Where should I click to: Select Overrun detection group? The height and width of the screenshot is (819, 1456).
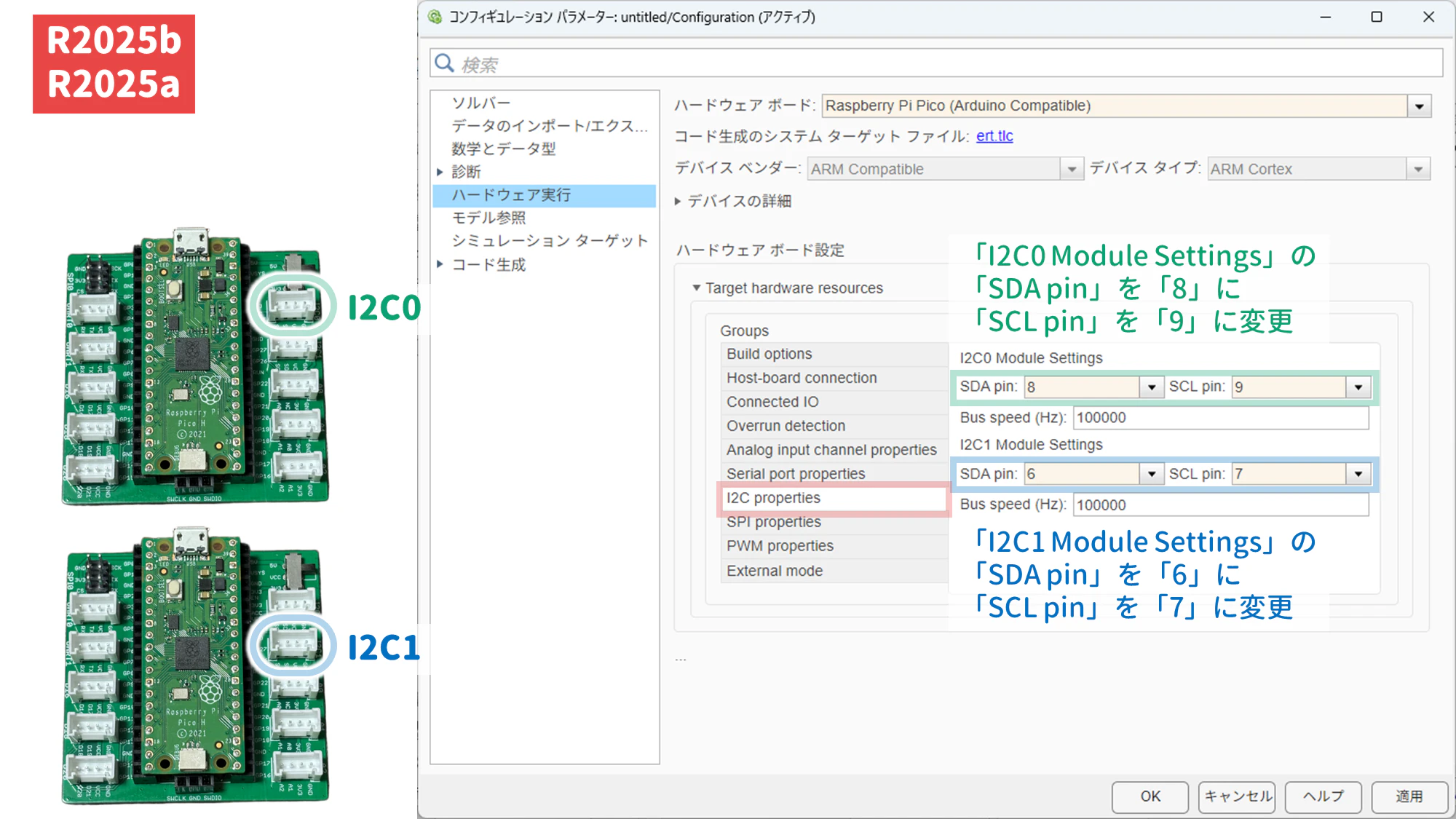834,426
